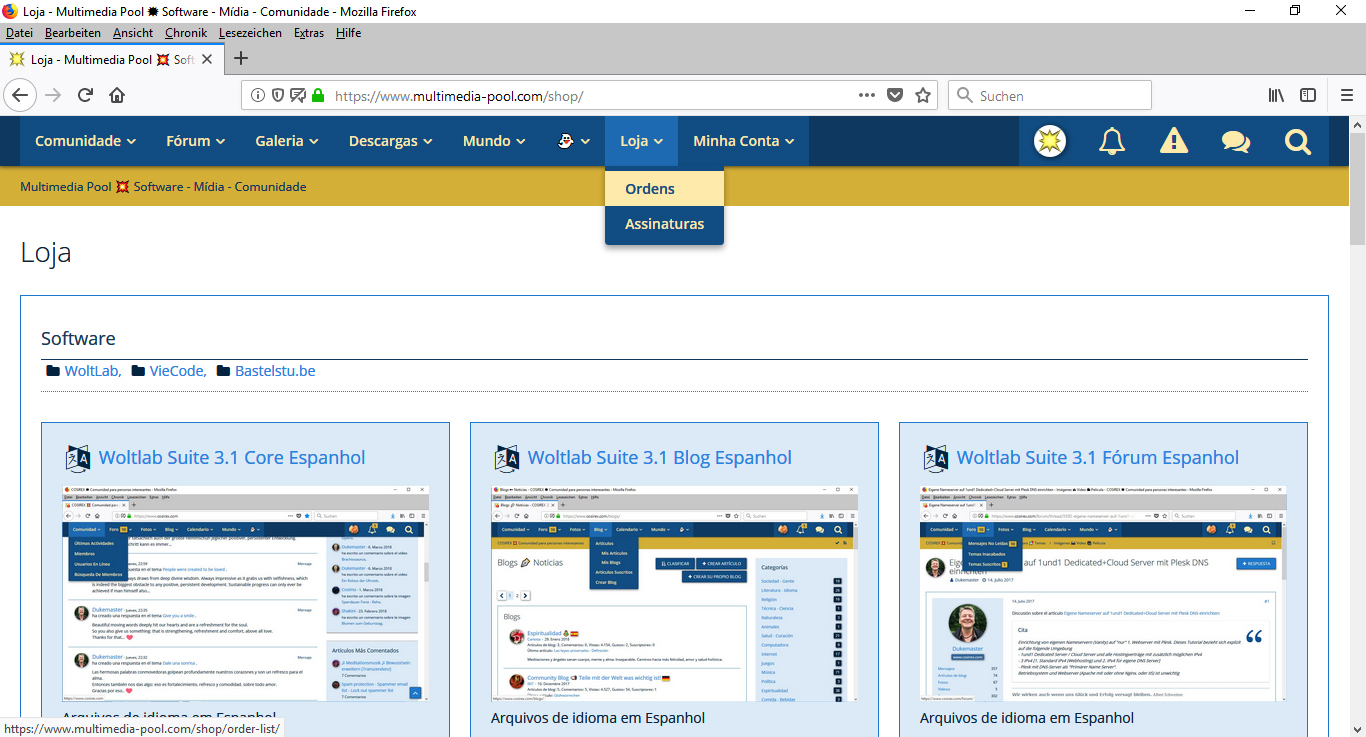Image resolution: width=1366 pixels, height=737 pixels.
Task: Click the site search magnifier icon
Action: click(x=1297, y=142)
